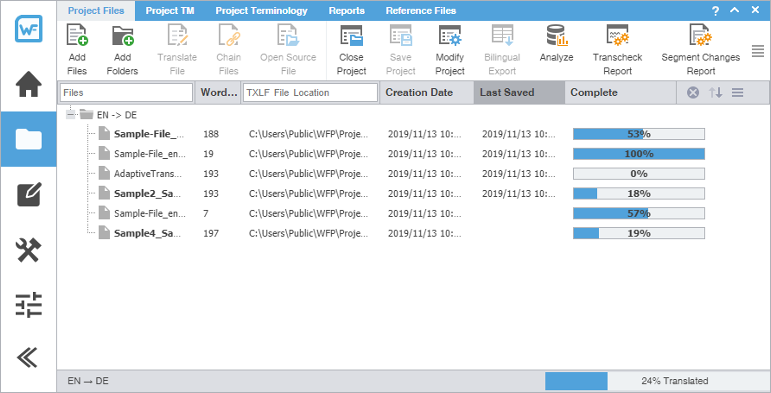Viewport: 771px width, 393px height.
Task: Switch to the Project Files tab
Action: click(x=96, y=10)
